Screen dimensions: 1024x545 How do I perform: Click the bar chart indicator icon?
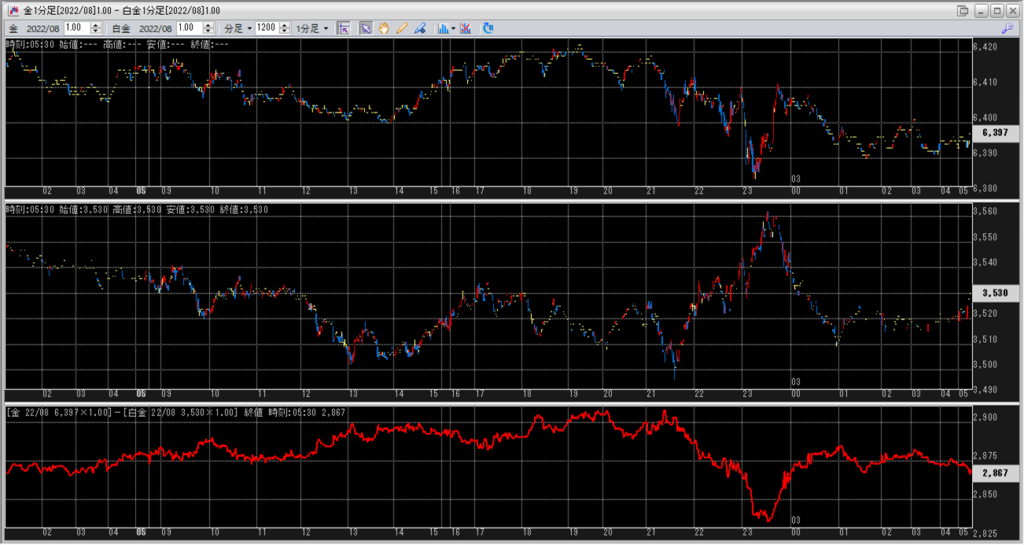pos(442,28)
